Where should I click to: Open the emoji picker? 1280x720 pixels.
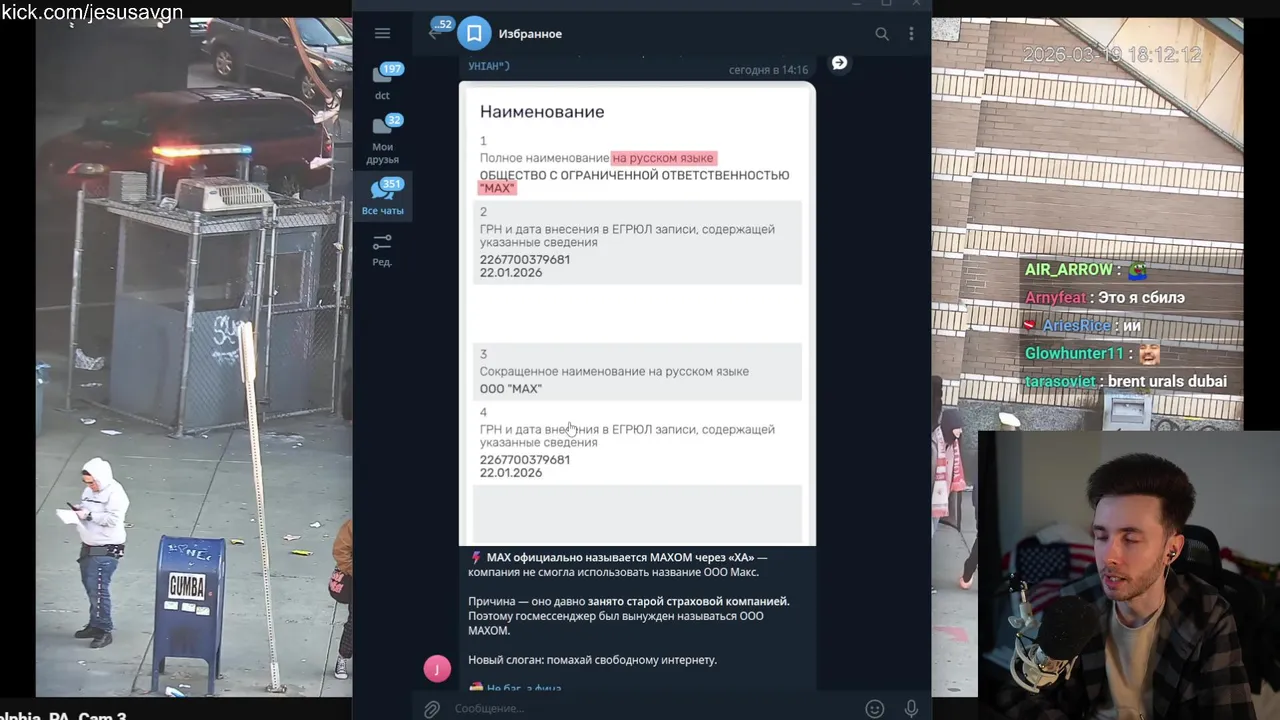point(875,708)
